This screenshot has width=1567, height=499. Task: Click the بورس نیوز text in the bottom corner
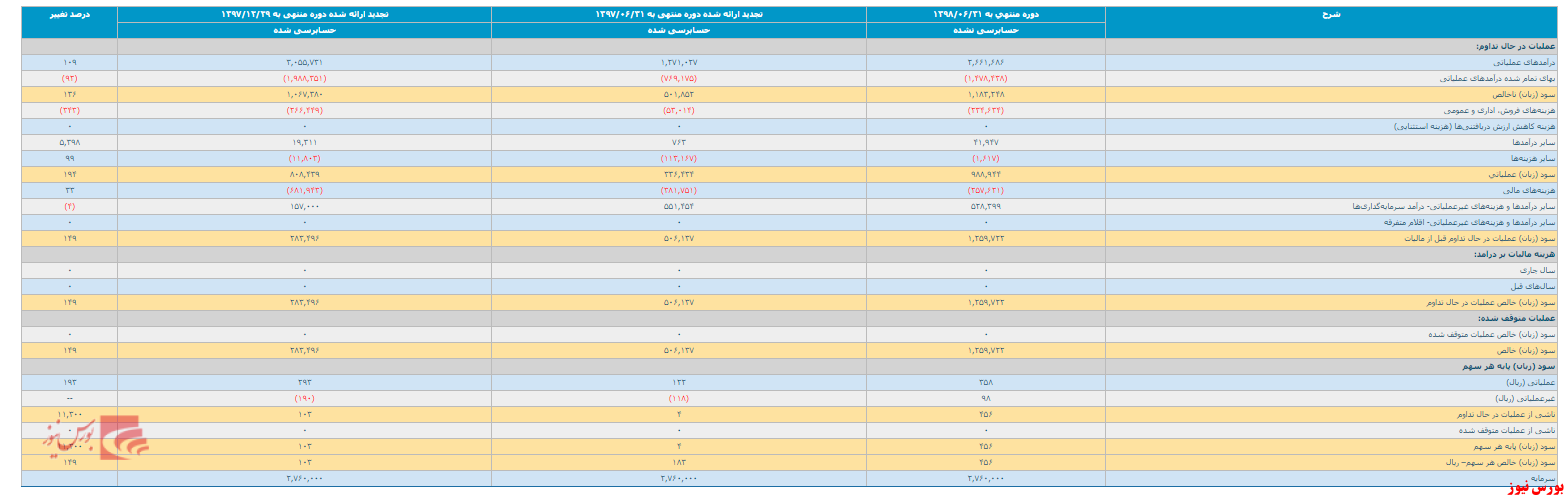(x=1532, y=488)
